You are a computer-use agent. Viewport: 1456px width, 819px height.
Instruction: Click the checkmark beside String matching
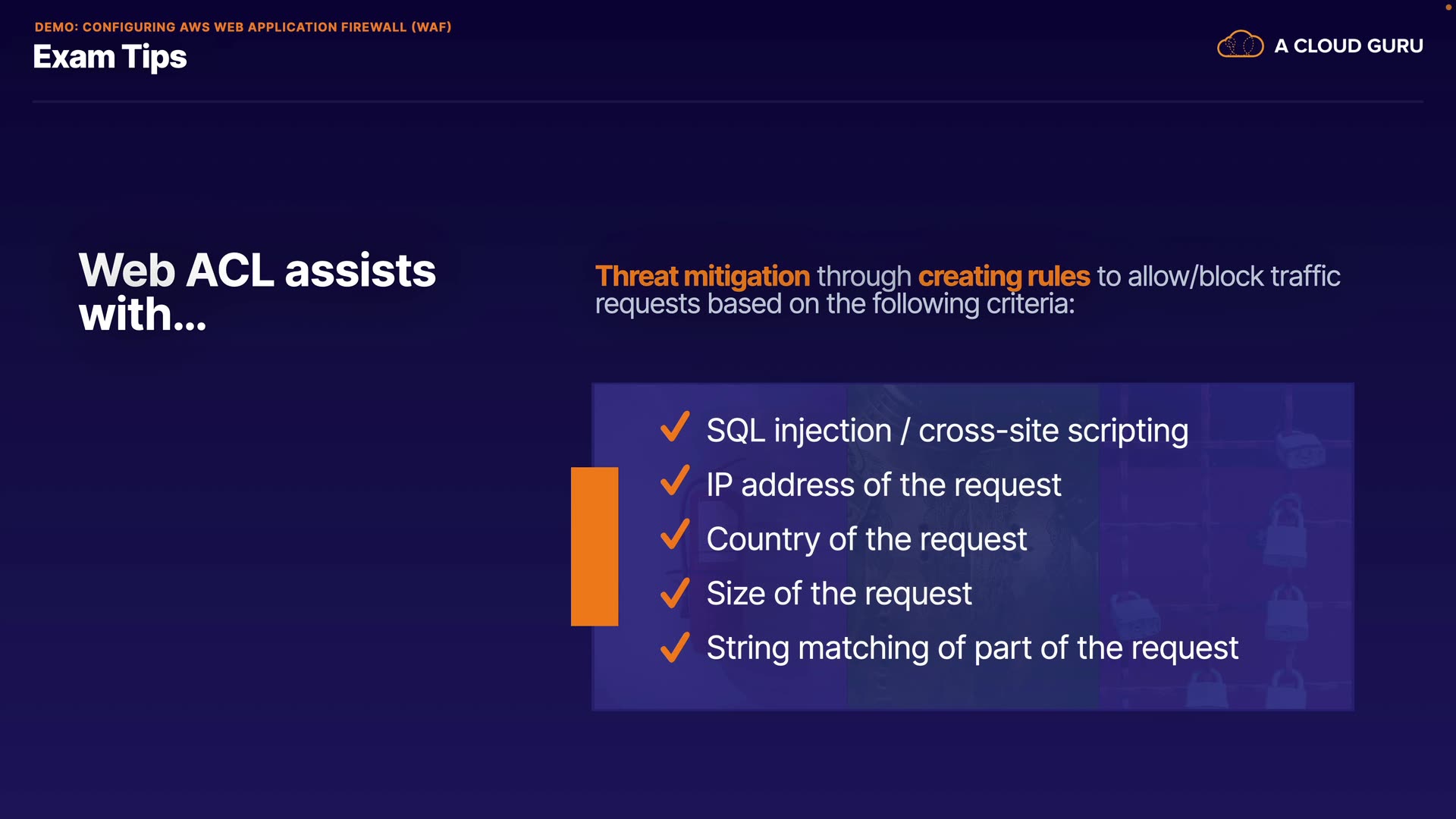[674, 648]
